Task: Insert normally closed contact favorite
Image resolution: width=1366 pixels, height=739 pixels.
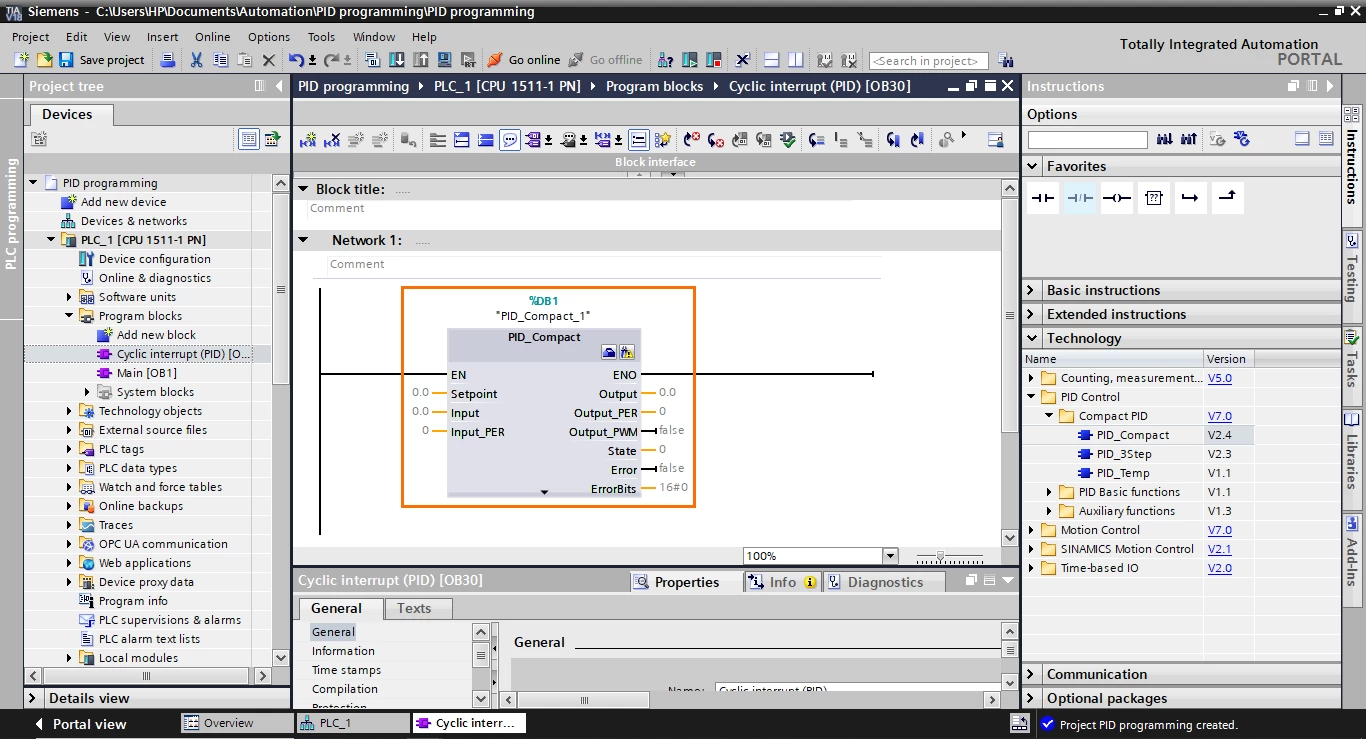Action: [1080, 198]
